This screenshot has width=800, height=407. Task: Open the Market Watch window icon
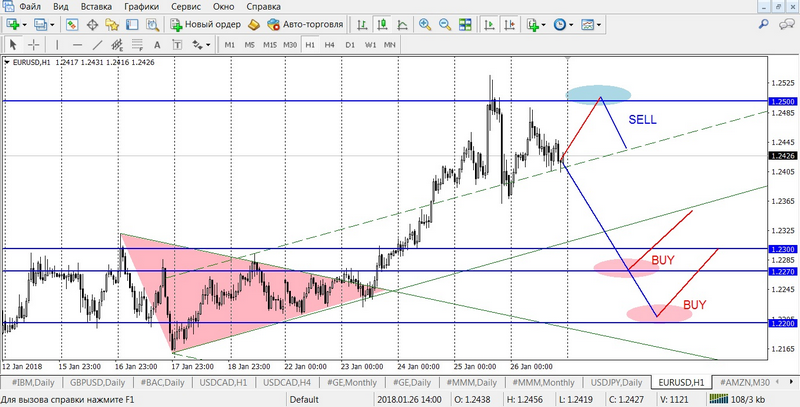click(x=73, y=24)
